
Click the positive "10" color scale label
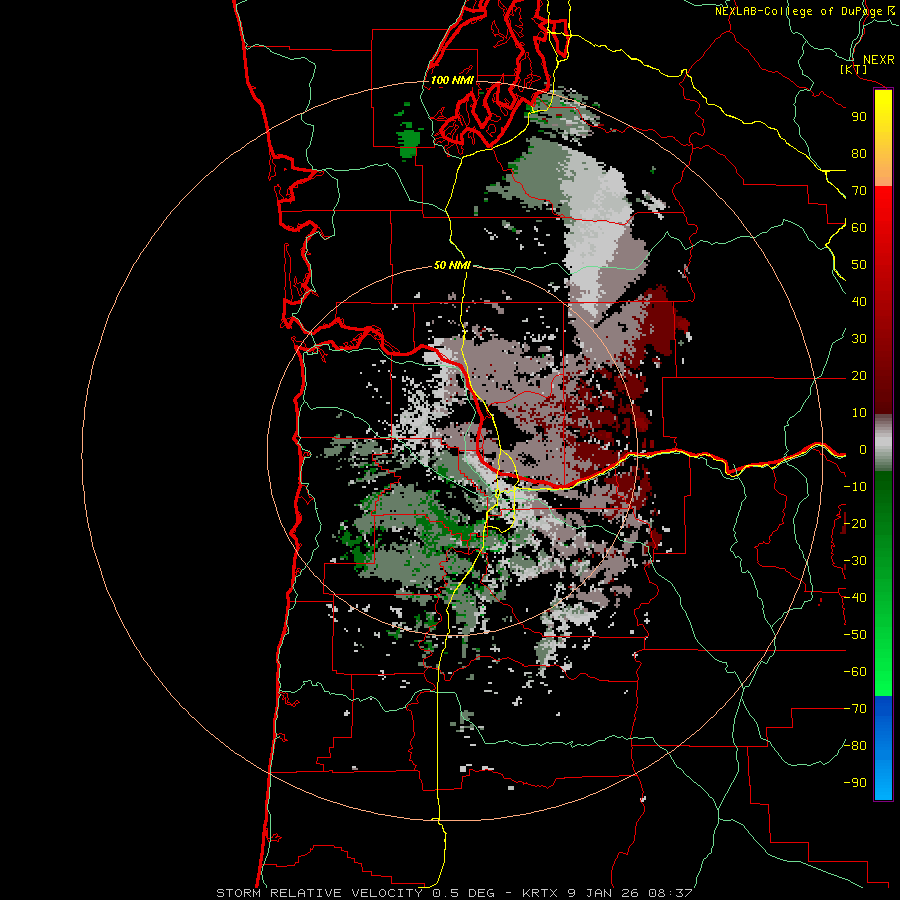click(x=859, y=413)
